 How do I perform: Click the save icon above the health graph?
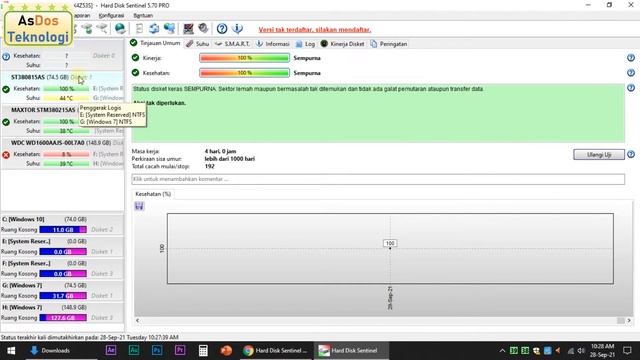coord(139,206)
